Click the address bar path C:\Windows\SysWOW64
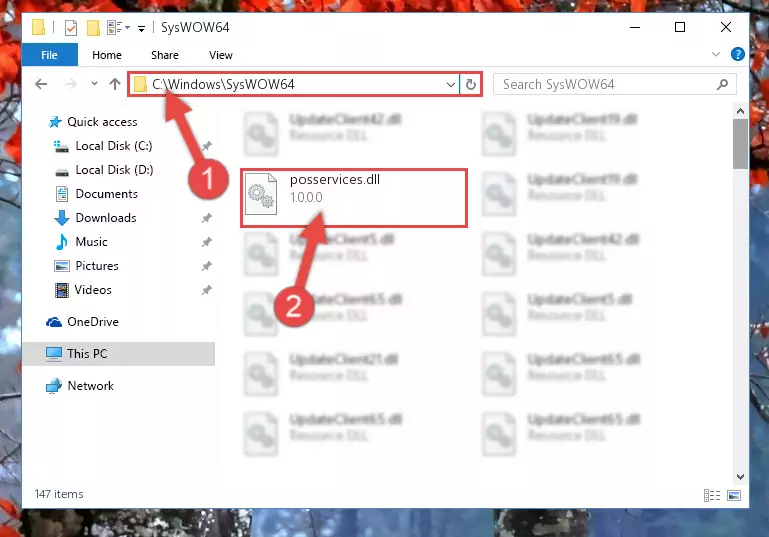 223,84
